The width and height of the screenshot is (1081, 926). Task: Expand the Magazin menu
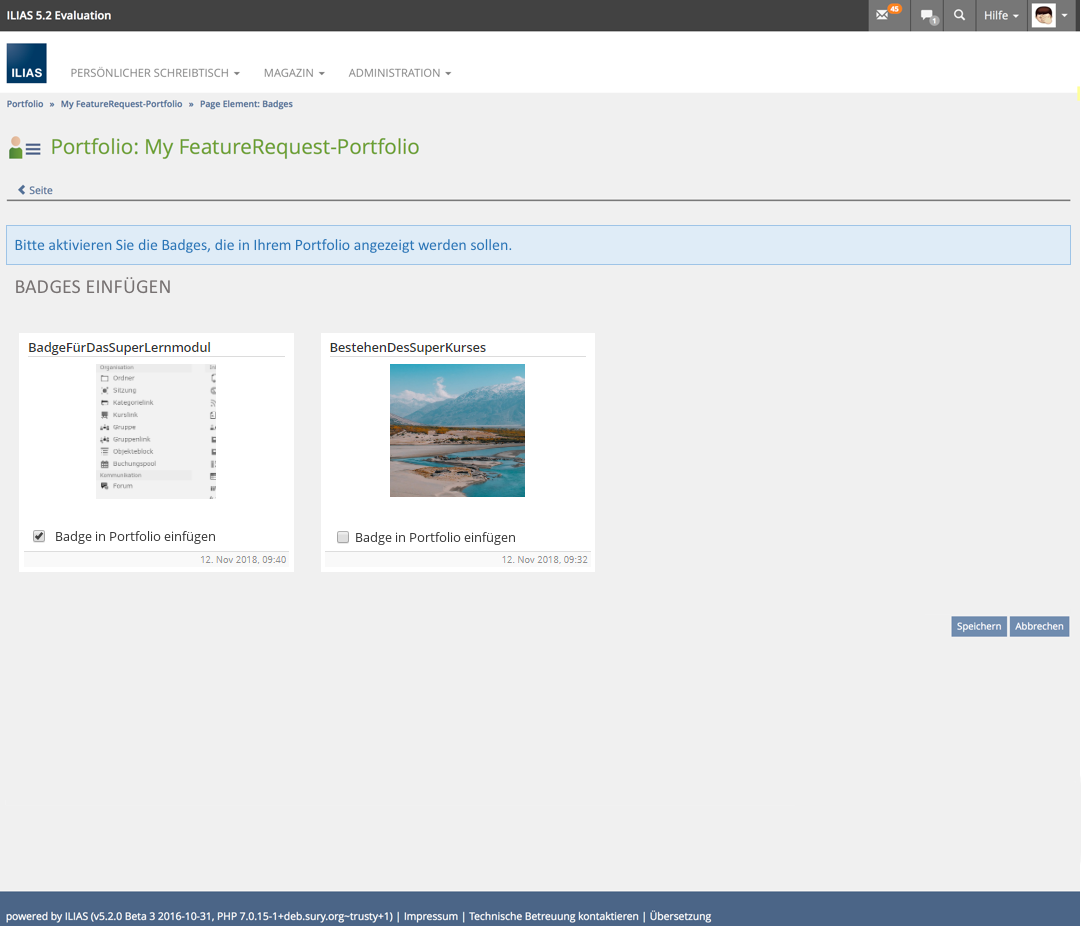(294, 73)
